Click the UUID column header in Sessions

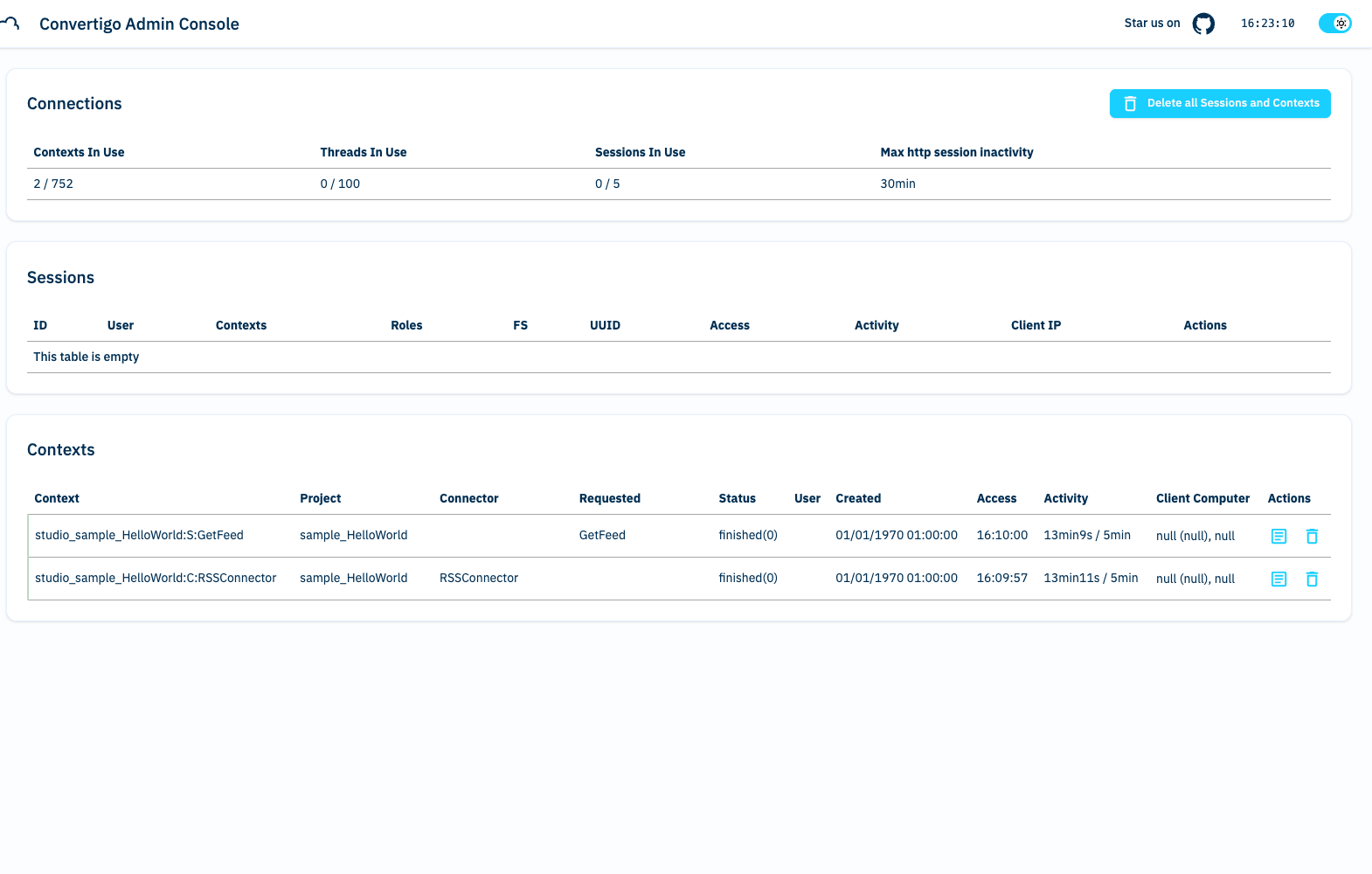pyautogui.click(x=605, y=325)
